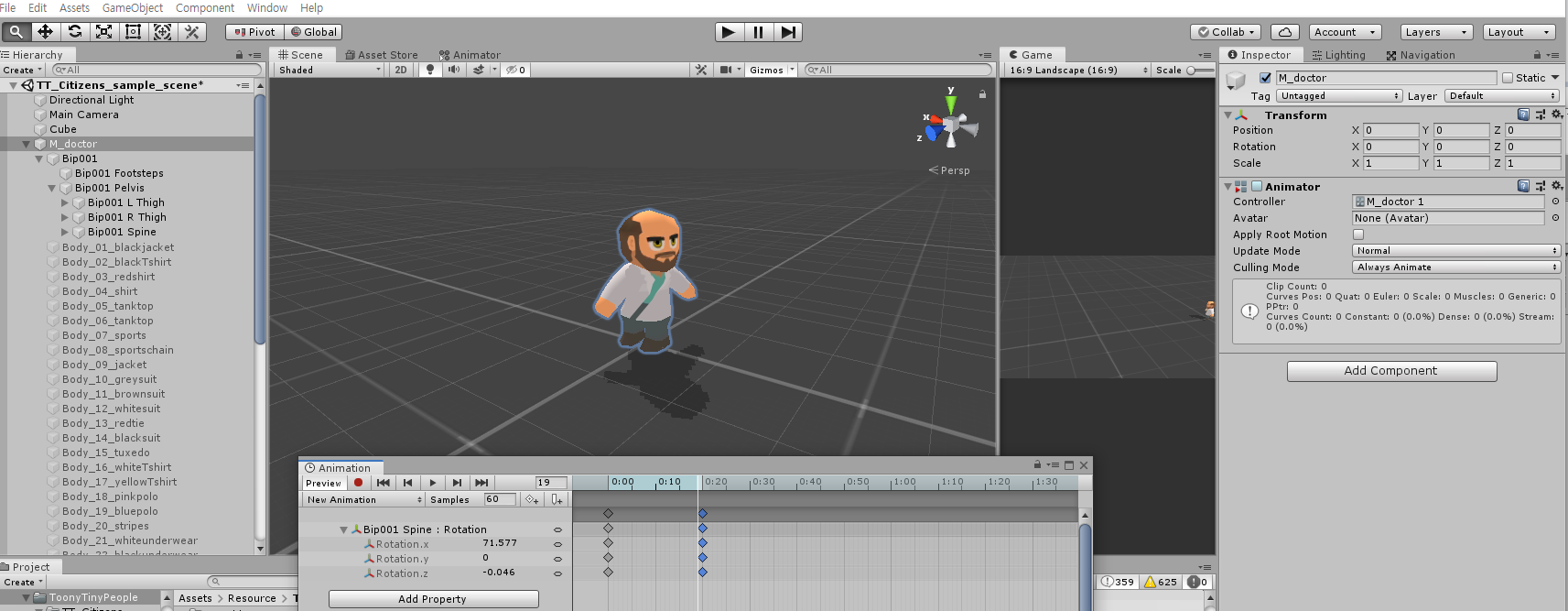The image size is (1568, 611).
Task: Select the Hand/View tool in toolbar
Action: click(16, 32)
